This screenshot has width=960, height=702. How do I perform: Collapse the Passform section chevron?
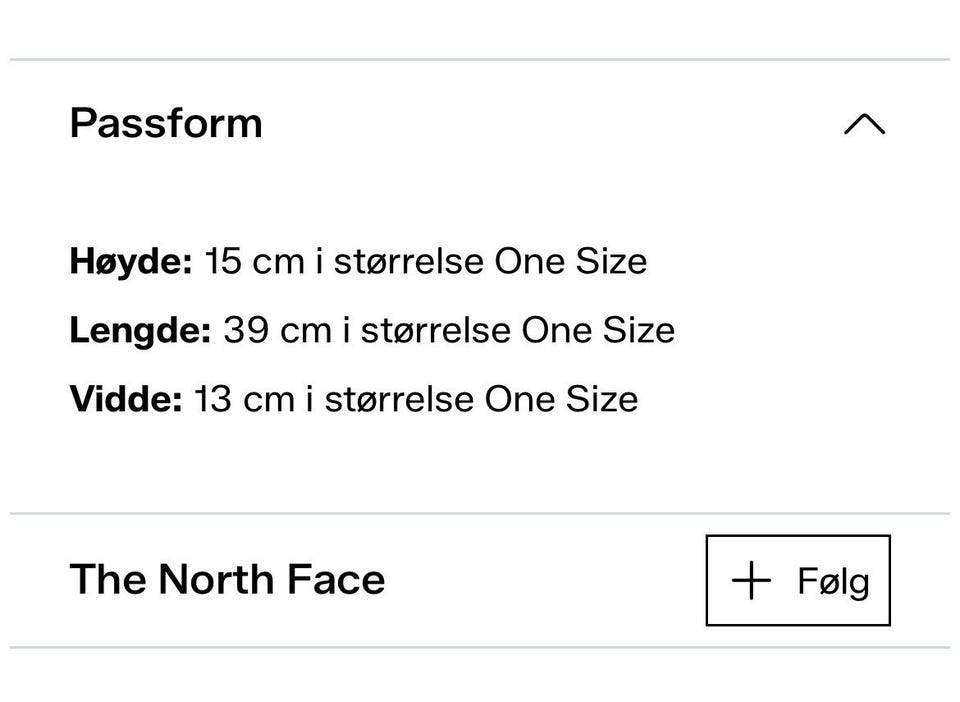tap(864, 124)
